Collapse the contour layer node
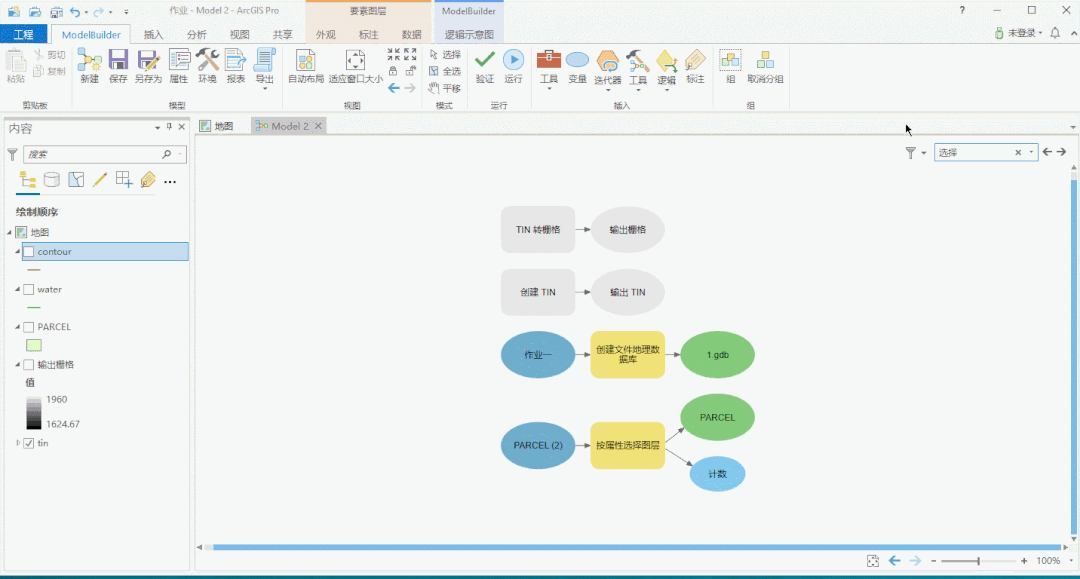1080x579 pixels. pyautogui.click(x=18, y=252)
